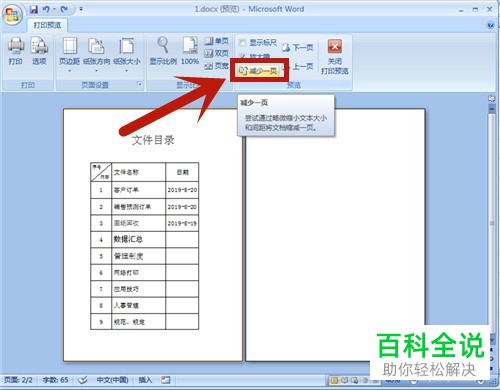This screenshot has width=500, height=390.
Task: Click the 显示比例 magnifier zoom button
Action: tap(163, 51)
